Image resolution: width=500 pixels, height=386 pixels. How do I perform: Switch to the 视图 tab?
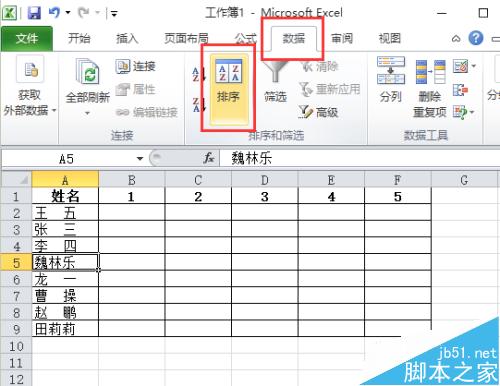point(390,39)
